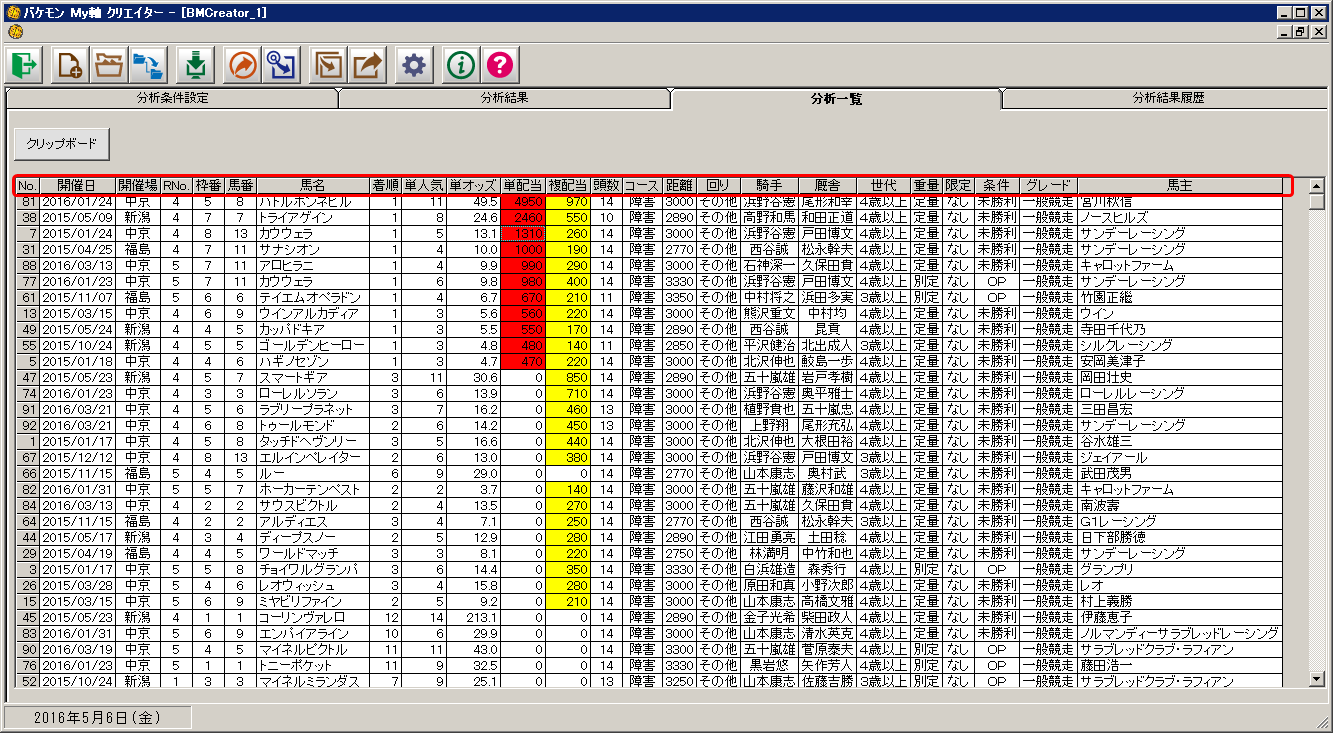Sort by the 馬名 column header
The height and width of the screenshot is (733, 1333).
coord(312,185)
